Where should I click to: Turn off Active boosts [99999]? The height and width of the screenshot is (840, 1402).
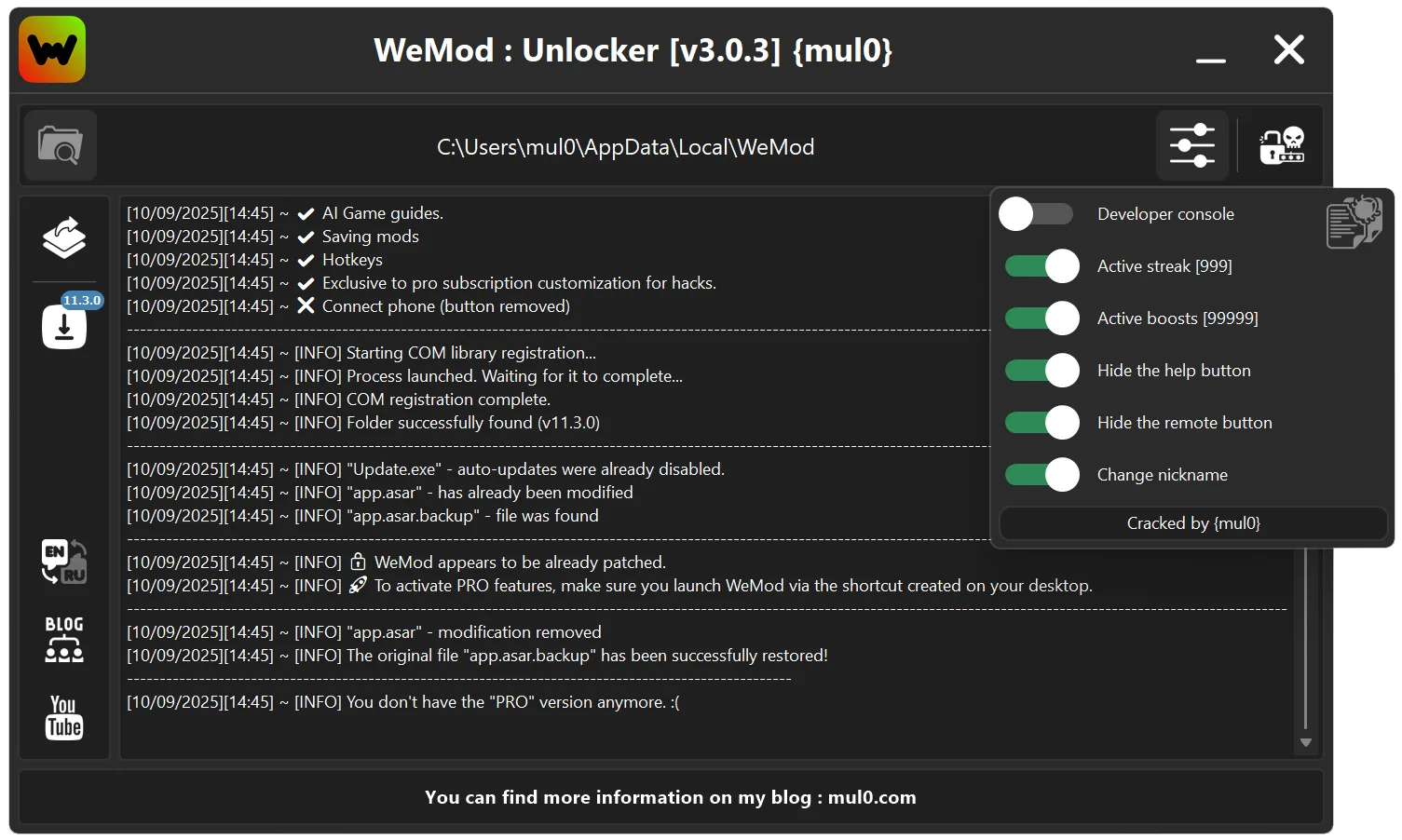pyautogui.click(x=1041, y=318)
